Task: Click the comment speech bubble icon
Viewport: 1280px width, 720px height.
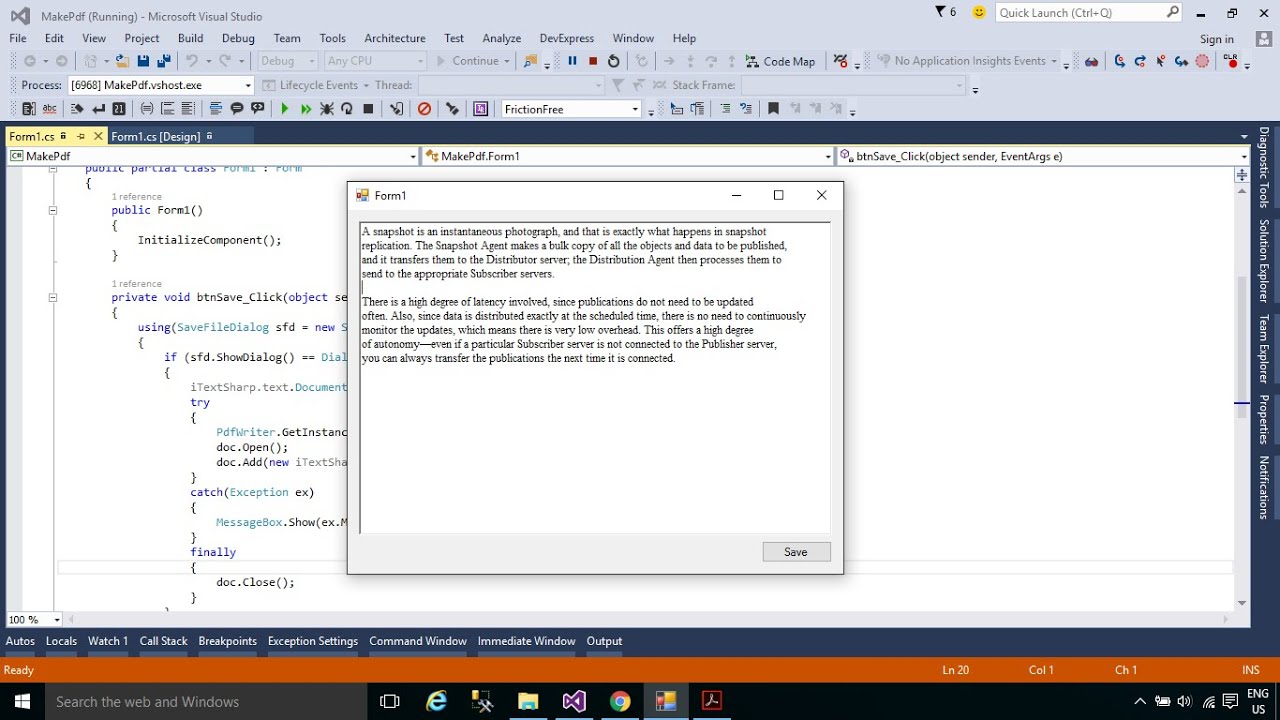Action: 237,109
